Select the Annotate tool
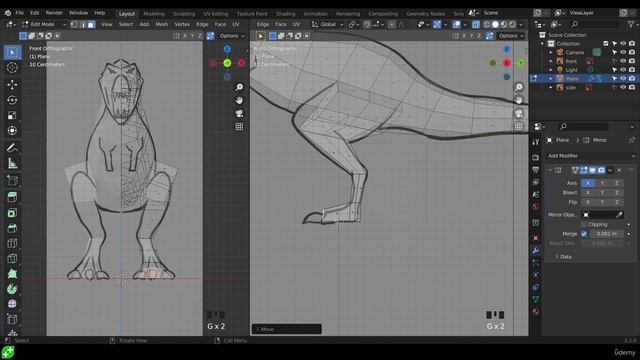The width and height of the screenshot is (640, 360). (x=12, y=148)
